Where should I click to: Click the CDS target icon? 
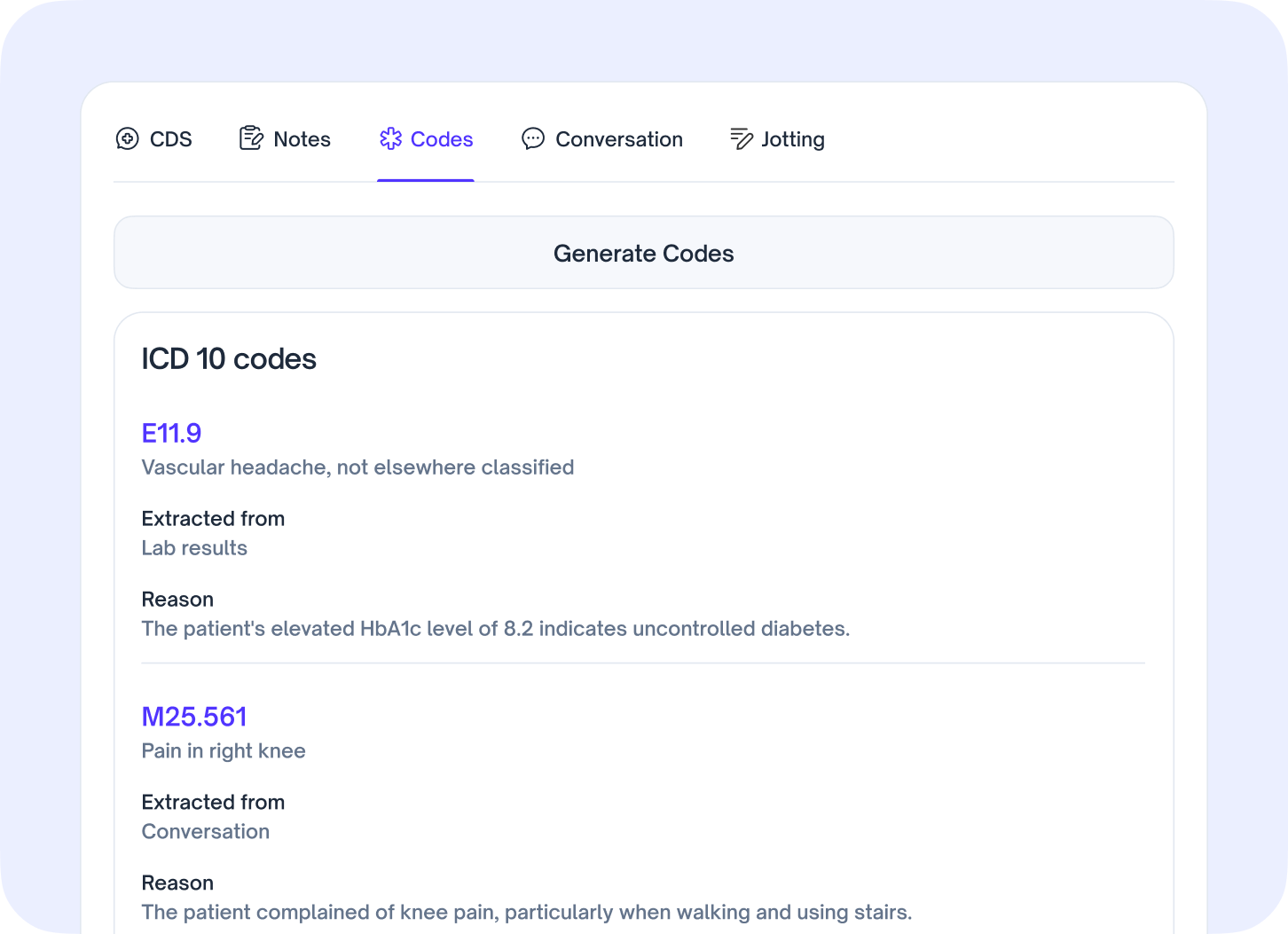tap(126, 138)
